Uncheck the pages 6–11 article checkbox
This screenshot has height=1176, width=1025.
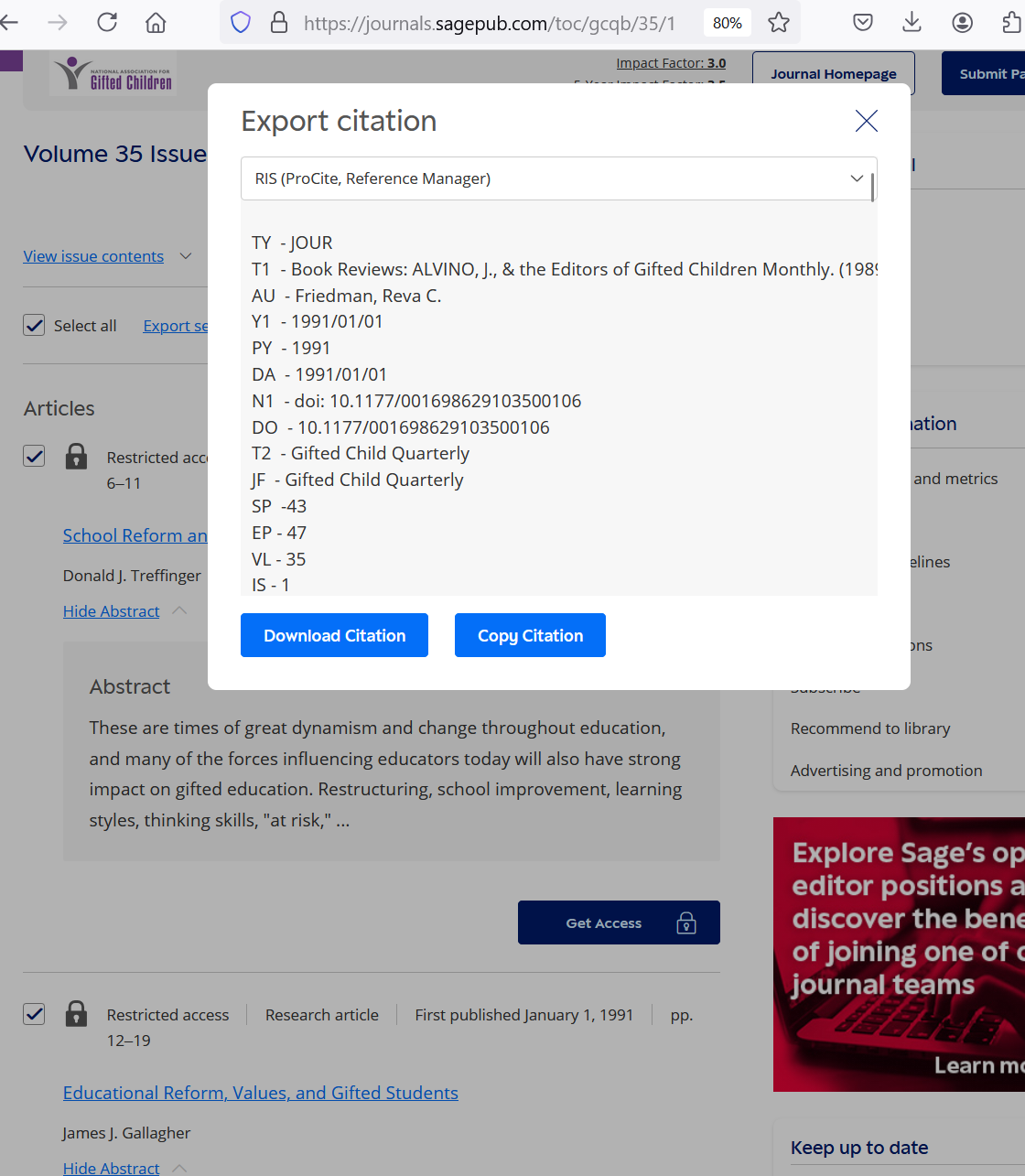(34, 456)
